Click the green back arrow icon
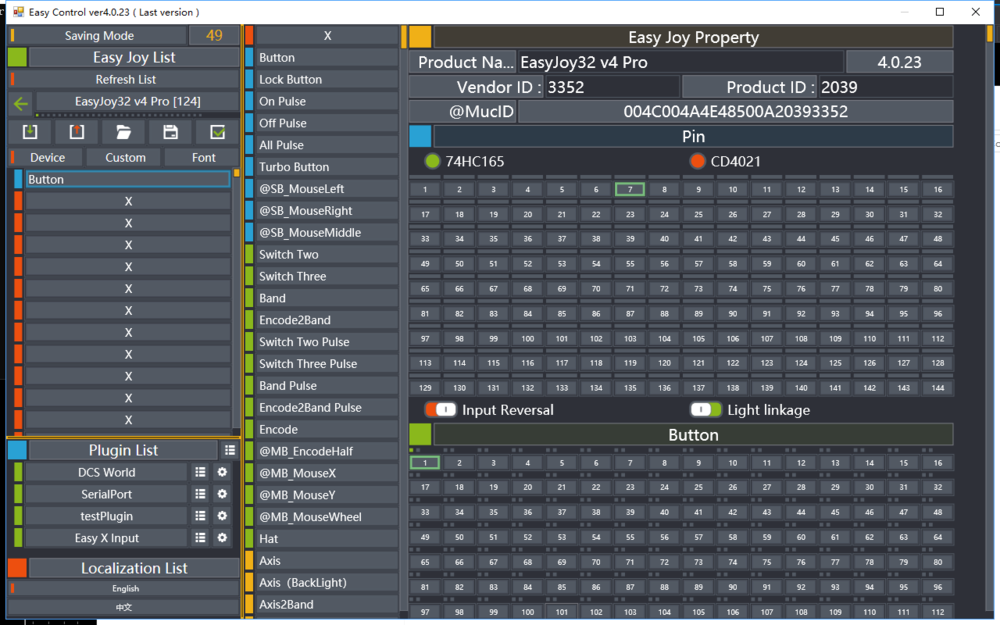 point(20,103)
